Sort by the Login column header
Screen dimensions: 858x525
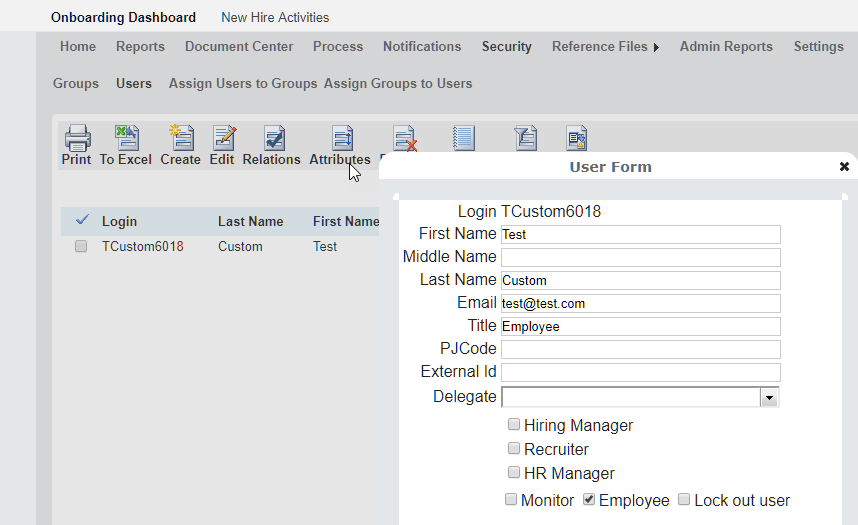pos(119,221)
